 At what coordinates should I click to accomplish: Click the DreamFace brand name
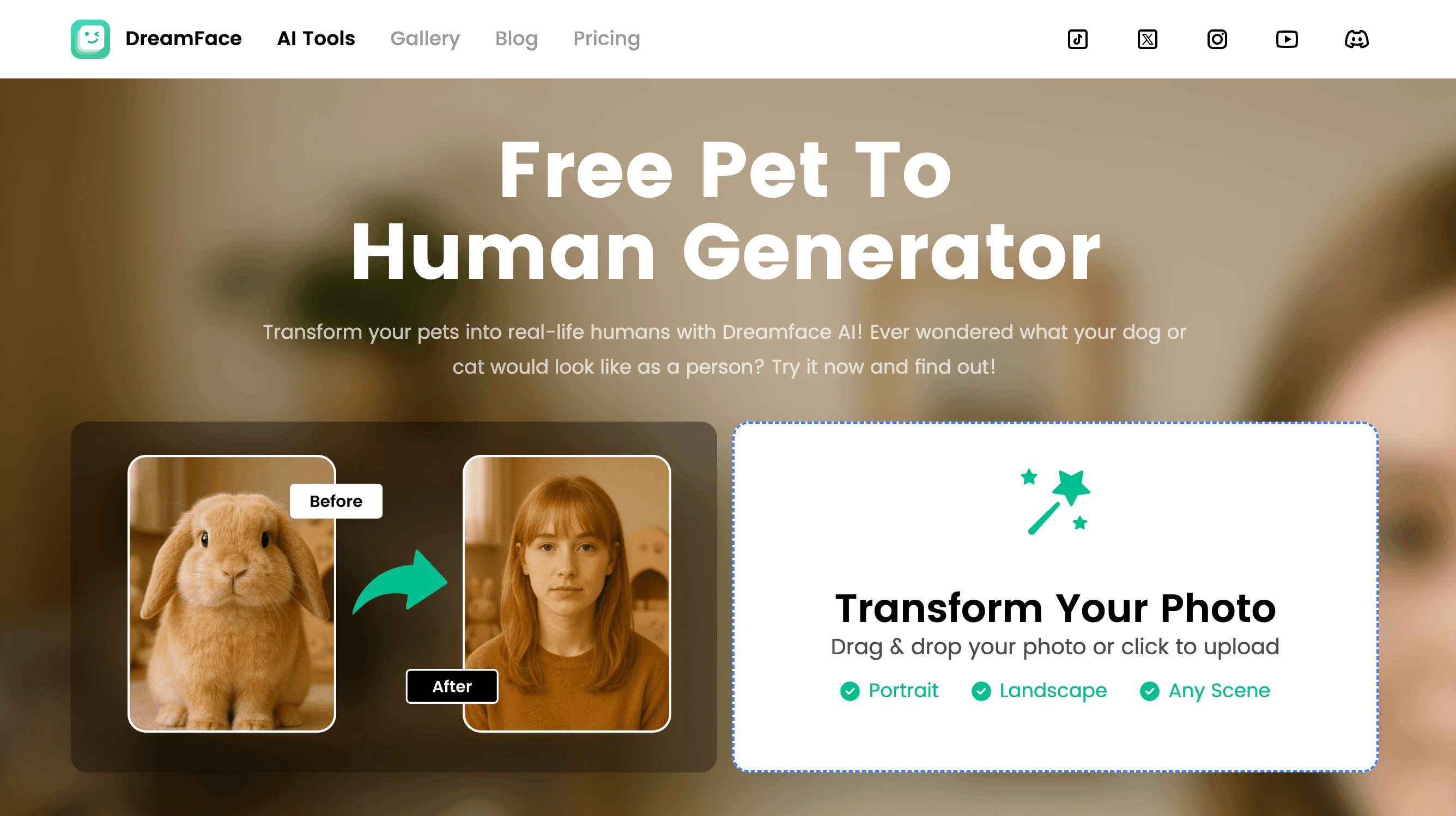184,39
